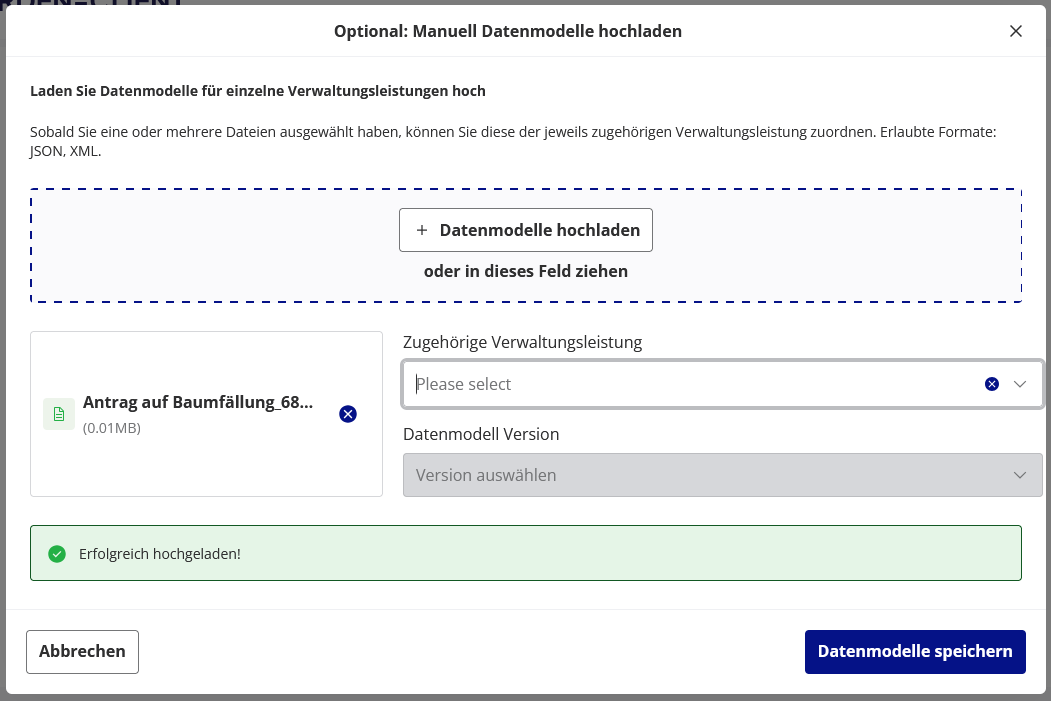Close the upload dialog with the X
The image size is (1051, 701).
click(x=1016, y=31)
